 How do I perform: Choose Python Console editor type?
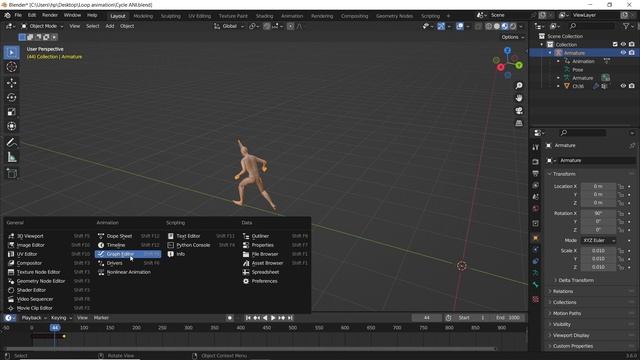pos(201,245)
